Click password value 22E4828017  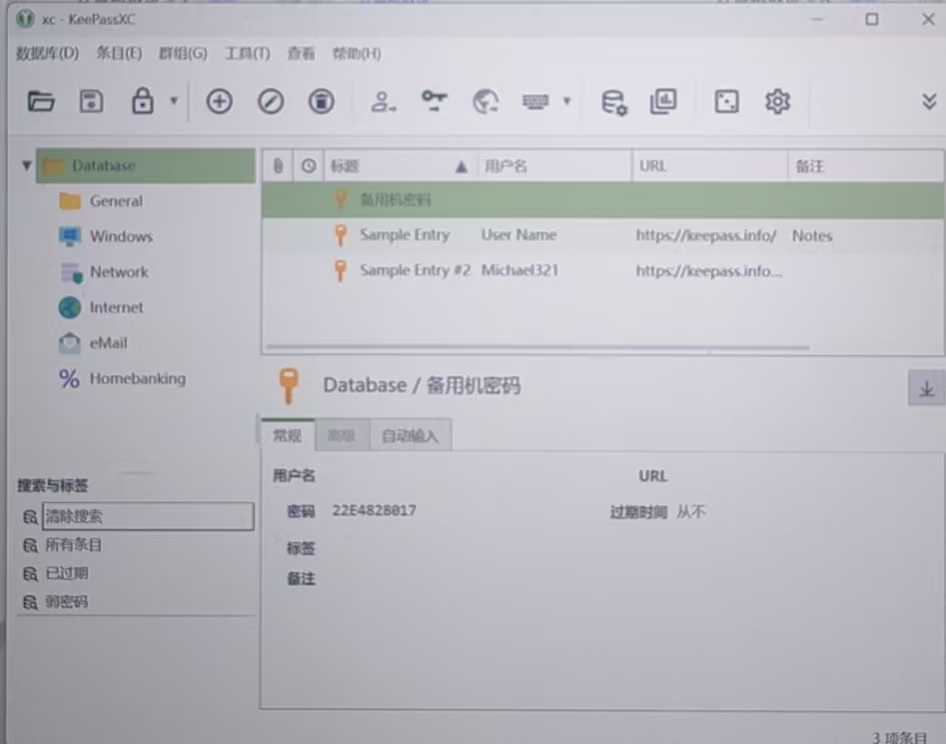click(374, 510)
